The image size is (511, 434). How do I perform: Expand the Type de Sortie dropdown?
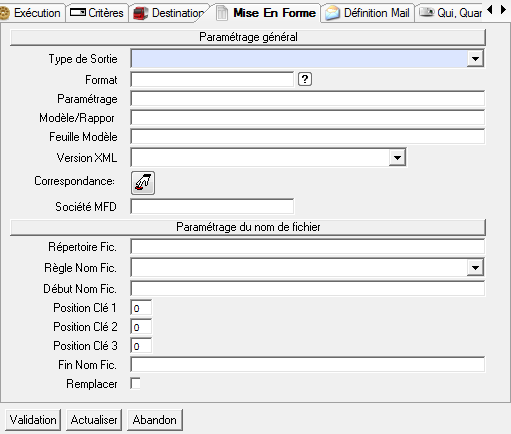coord(475,59)
